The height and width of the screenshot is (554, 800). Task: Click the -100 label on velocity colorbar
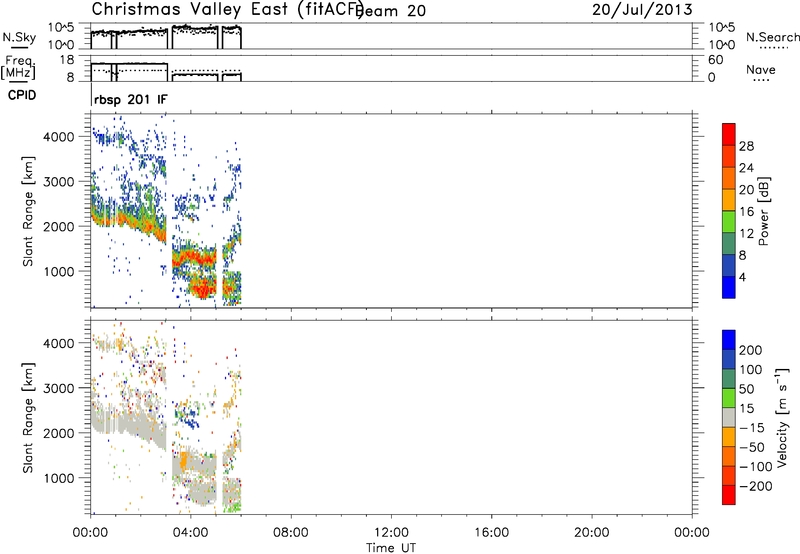pyautogui.click(x=755, y=466)
